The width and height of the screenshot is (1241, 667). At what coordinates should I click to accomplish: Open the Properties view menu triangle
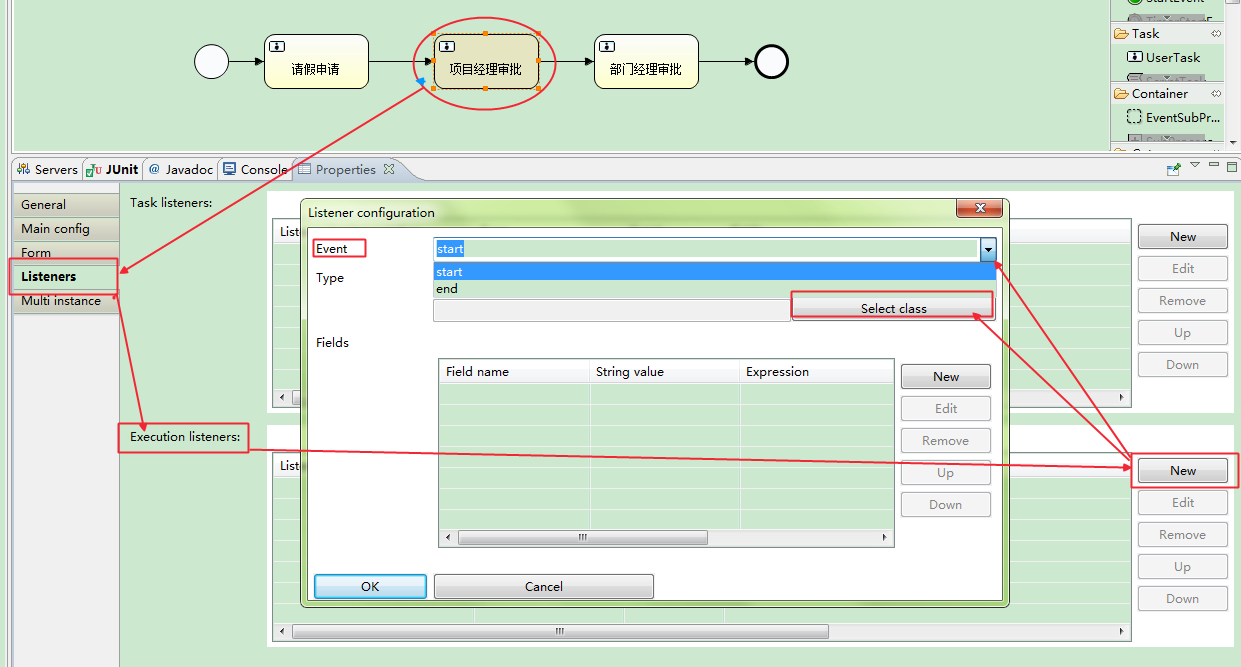(1195, 167)
